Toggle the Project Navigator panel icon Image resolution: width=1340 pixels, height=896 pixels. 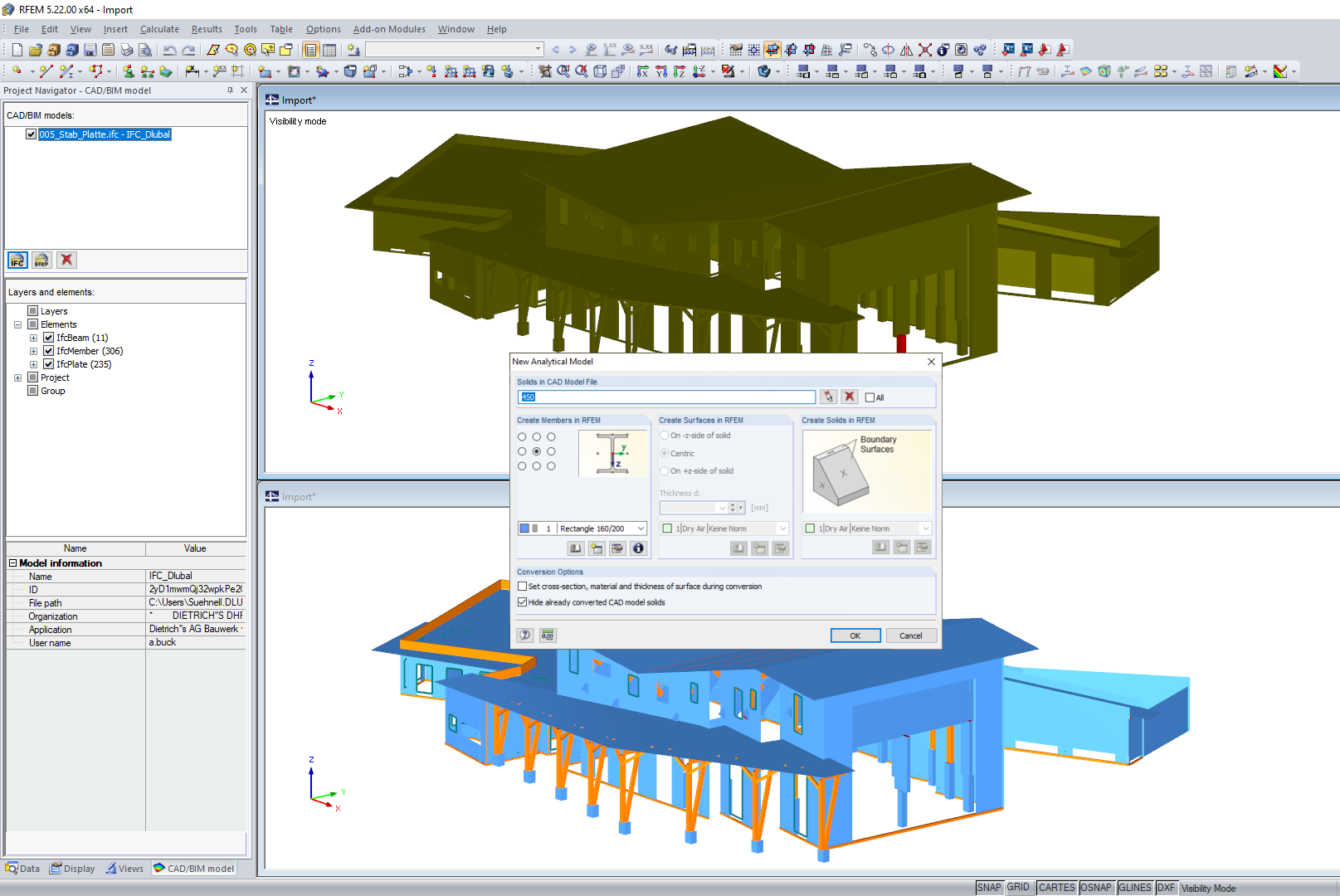pos(311,50)
